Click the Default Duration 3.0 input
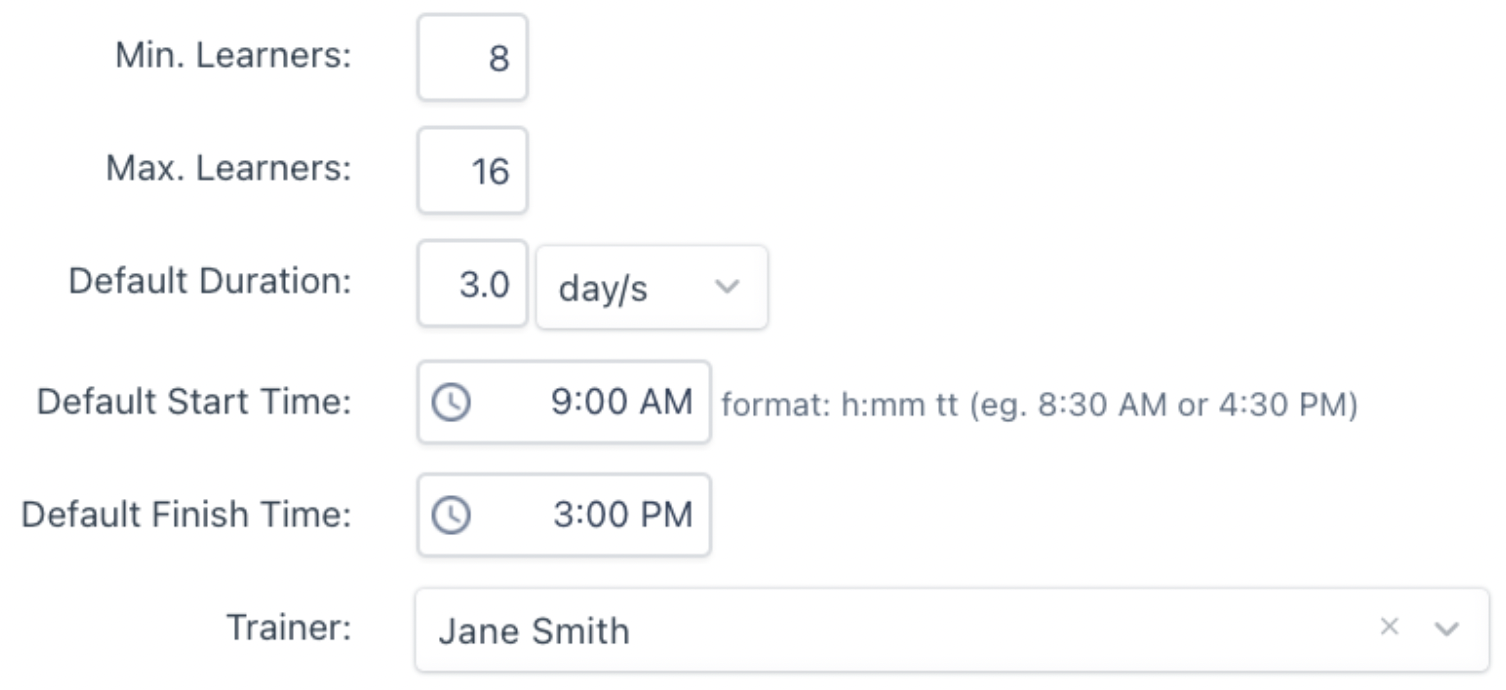The height and width of the screenshot is (690, 1506). click(x=472, y=284)
